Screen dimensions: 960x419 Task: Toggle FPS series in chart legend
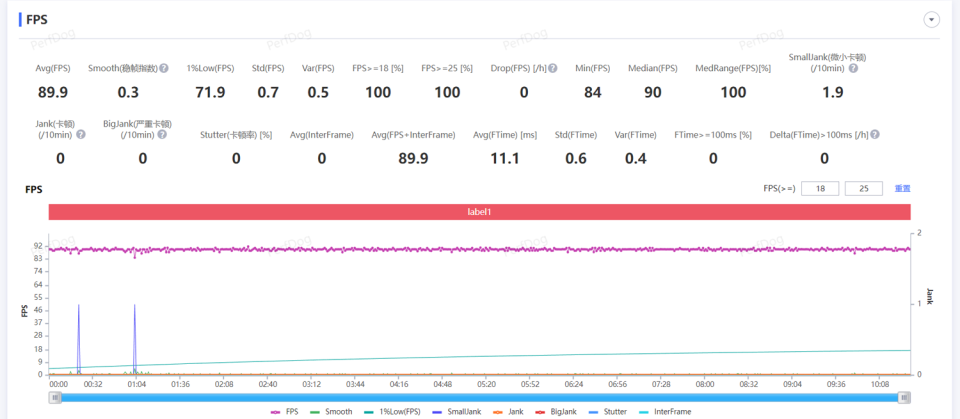(285, 412)
